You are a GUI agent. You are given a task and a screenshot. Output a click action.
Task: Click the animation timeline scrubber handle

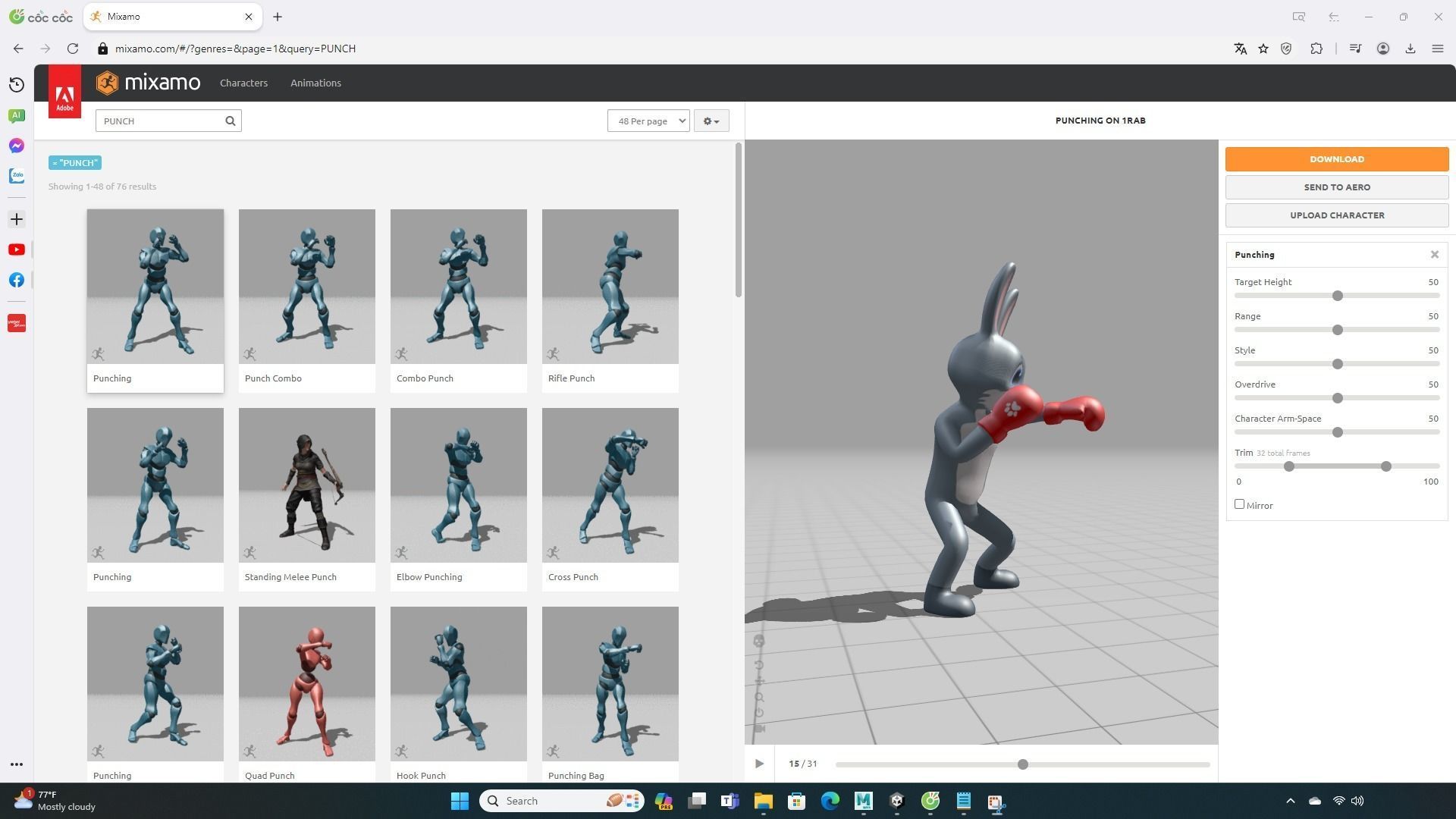1023,764
